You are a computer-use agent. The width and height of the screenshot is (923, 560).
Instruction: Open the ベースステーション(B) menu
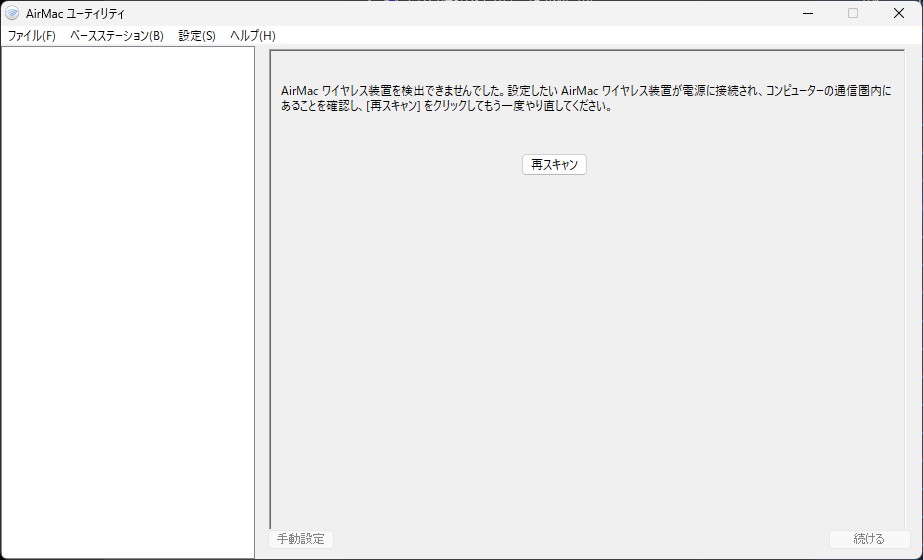(x=116, y=36)
